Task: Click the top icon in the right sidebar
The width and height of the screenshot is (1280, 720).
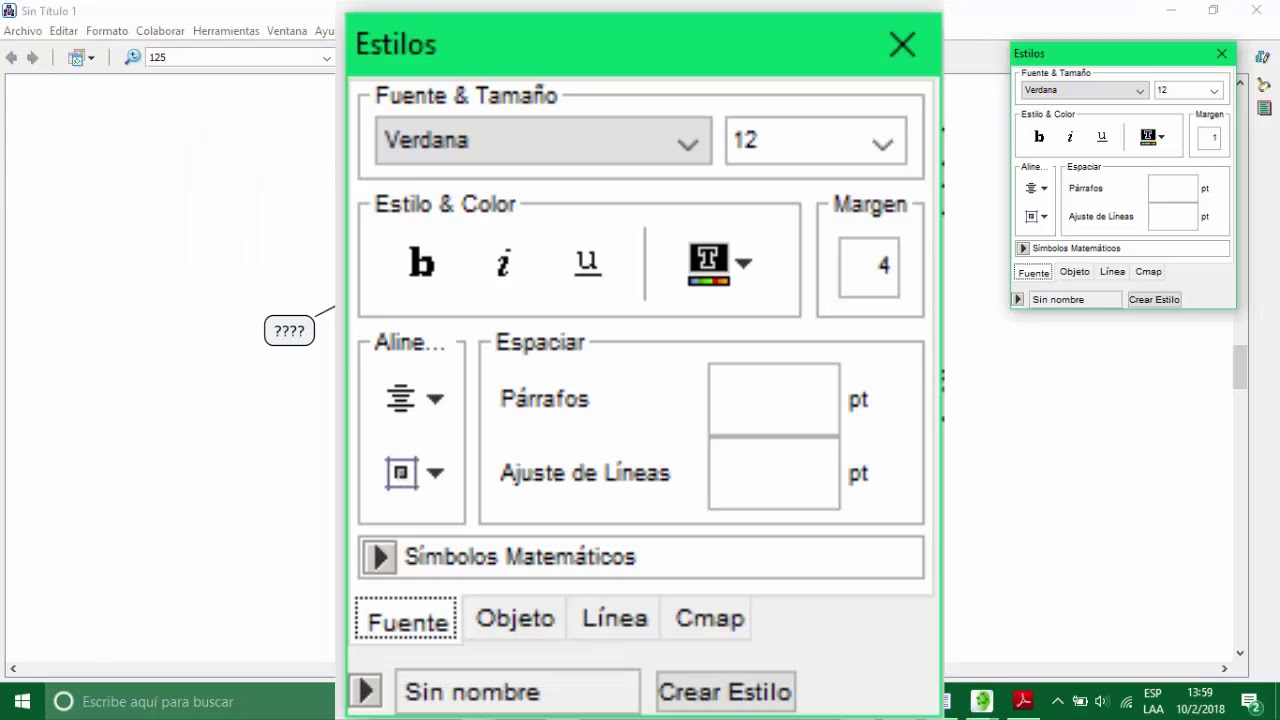Action: pyautogui.click(x=1263, y=58)
